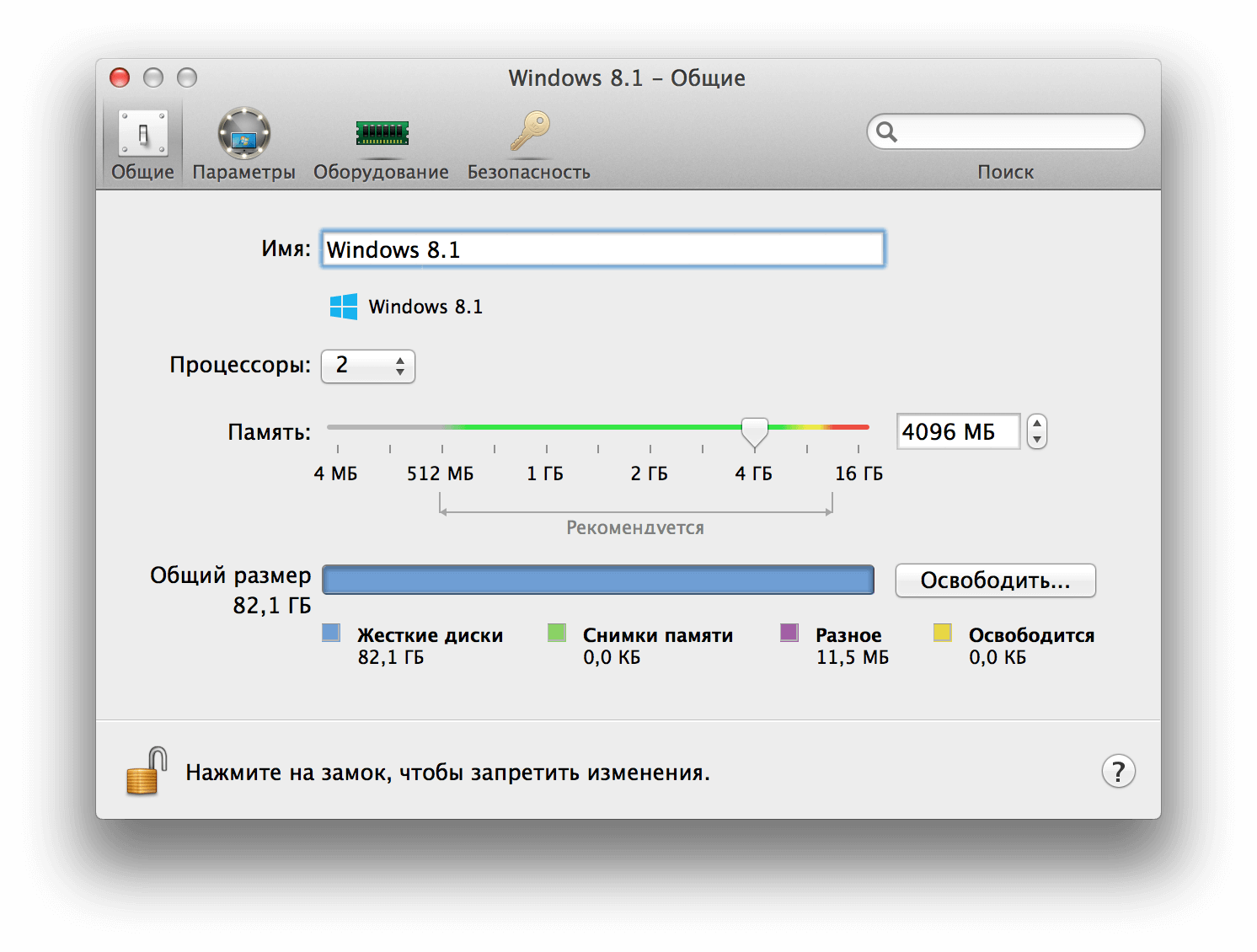Click the memory stepper arrows

point(1037,431)
